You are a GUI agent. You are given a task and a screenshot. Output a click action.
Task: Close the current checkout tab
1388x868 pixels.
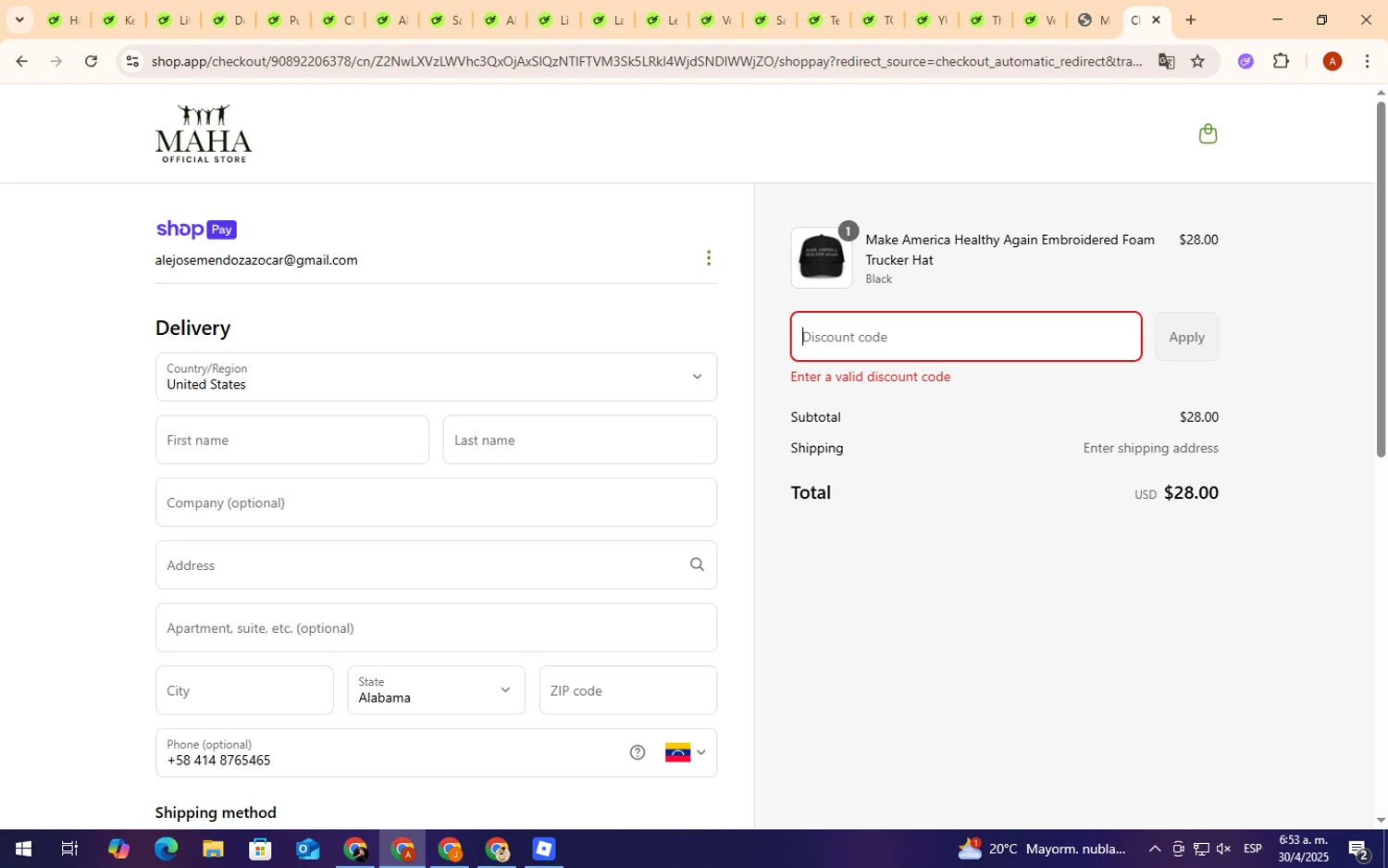click(x=1156, y=19)
